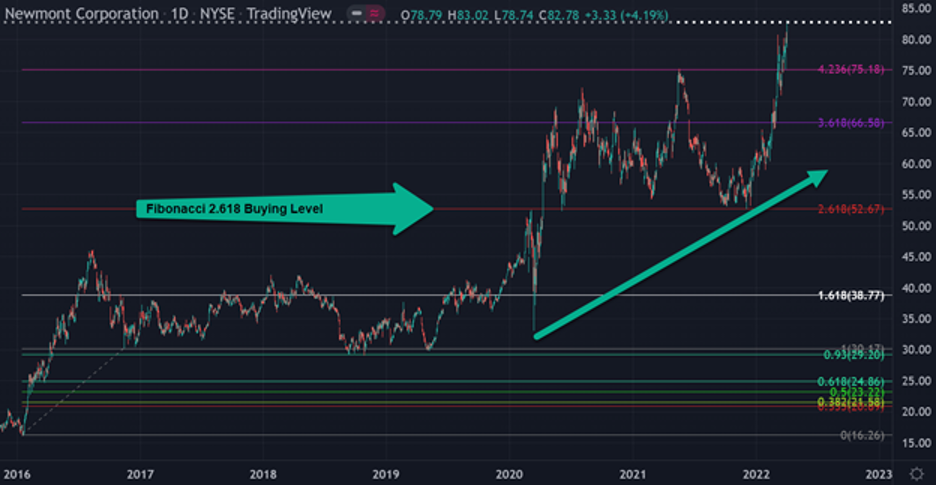Select the 0(16.26) Fibonacci level label
Viewport: 936px width, 486px height.
tap(863, 435)
